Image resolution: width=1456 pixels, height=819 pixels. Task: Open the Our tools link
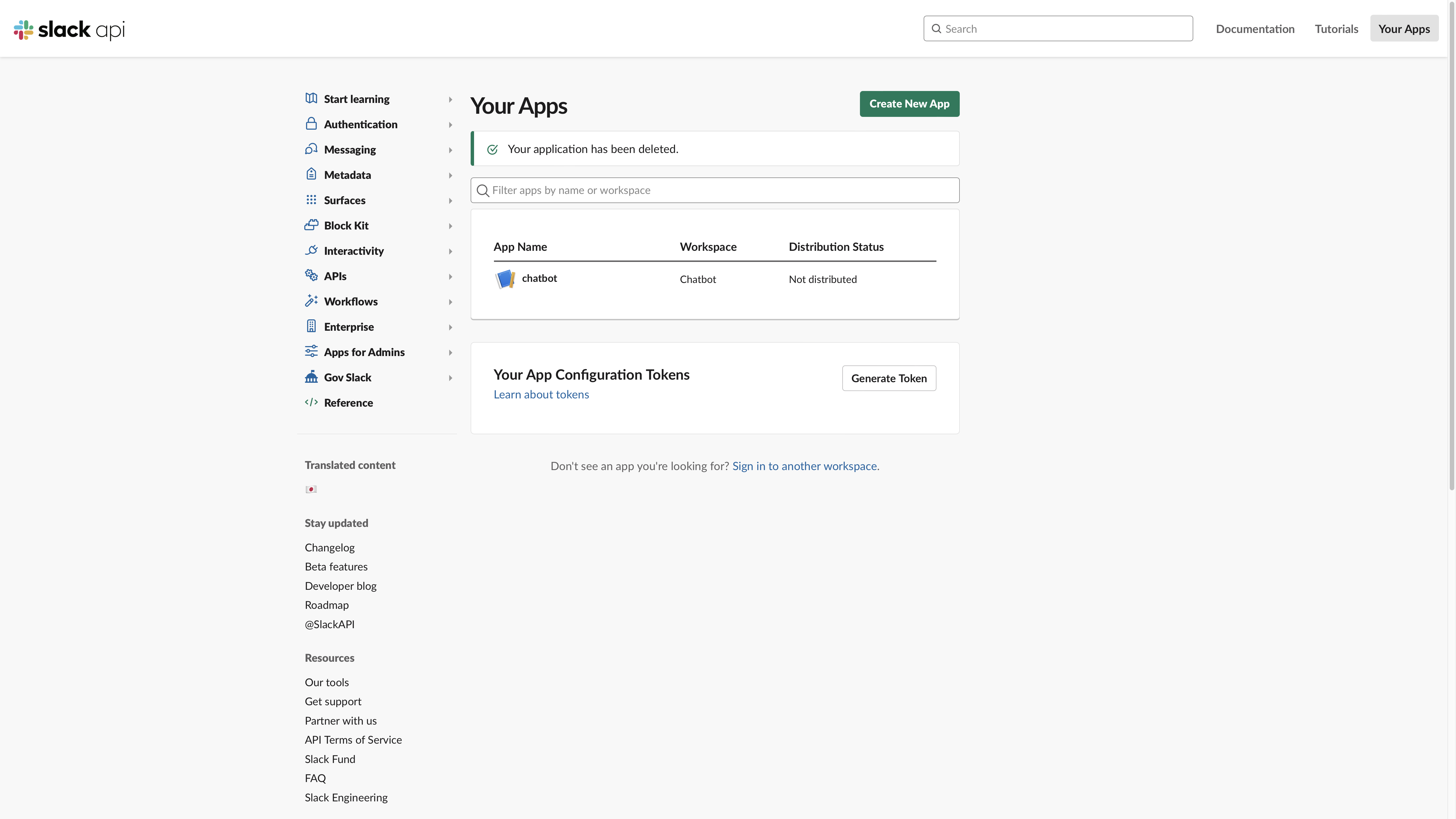(x=327, y=683)
